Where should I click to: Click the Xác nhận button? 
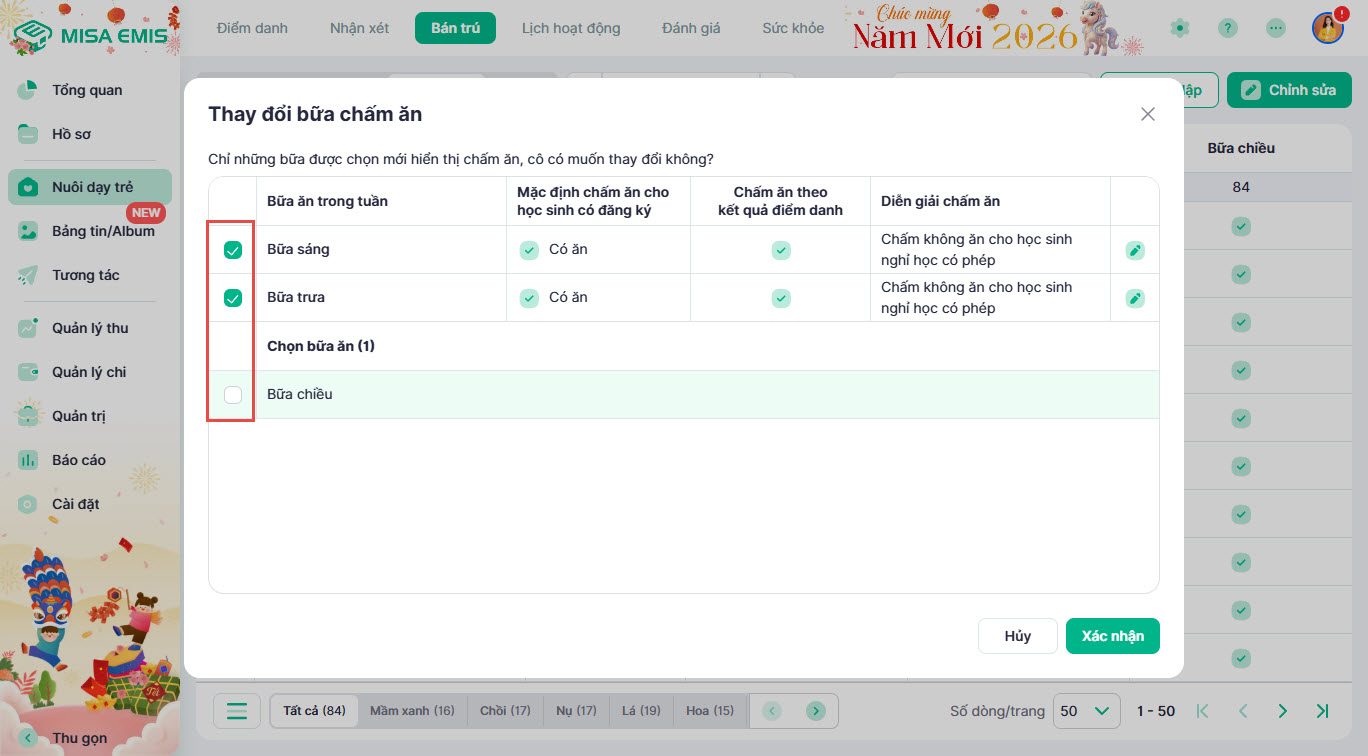1112,636
